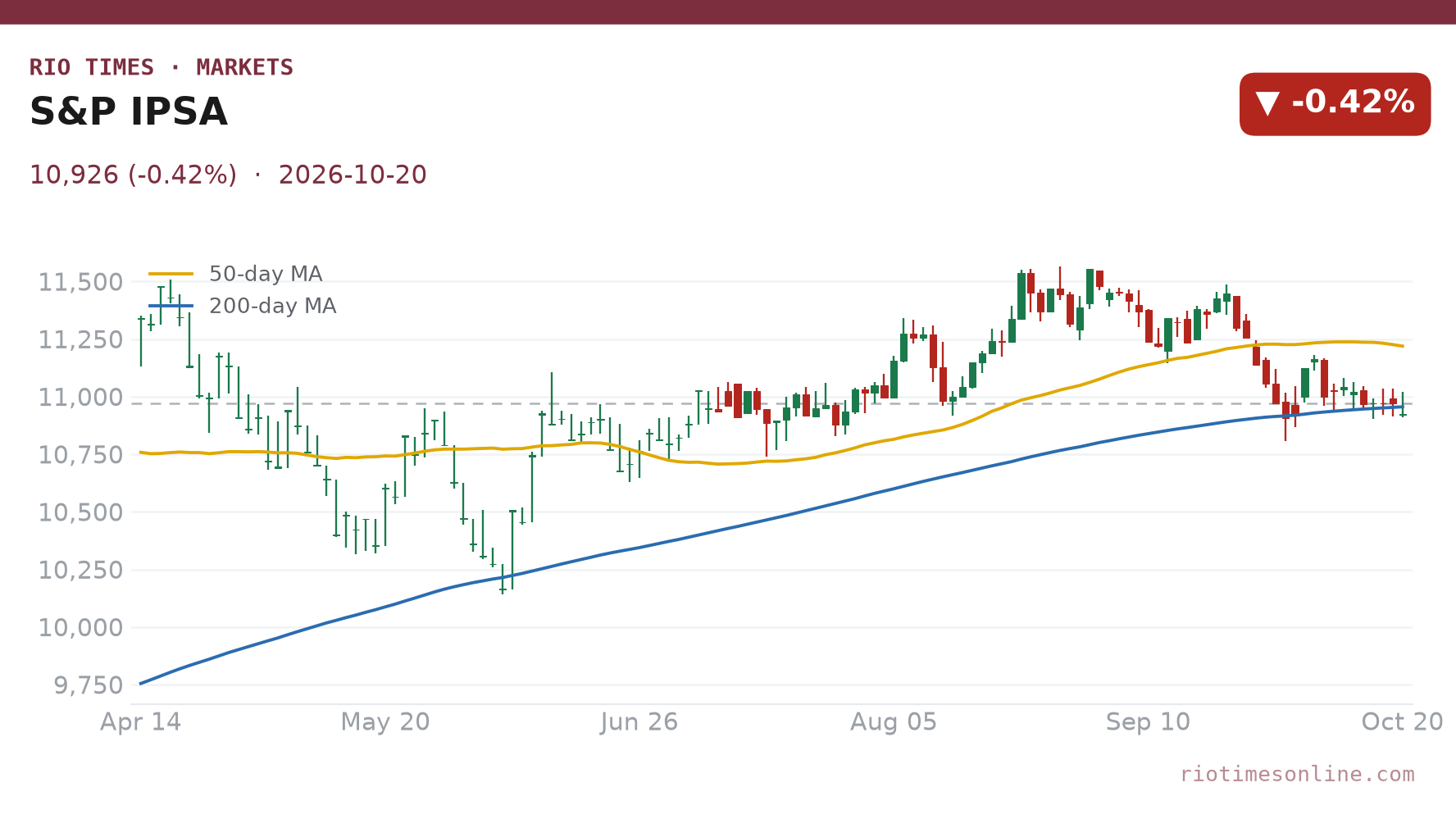The height and width of the screenshot is (819, 1456).
Task: Click the 10,250 y-axis label
Action: [x=81, y=571]
